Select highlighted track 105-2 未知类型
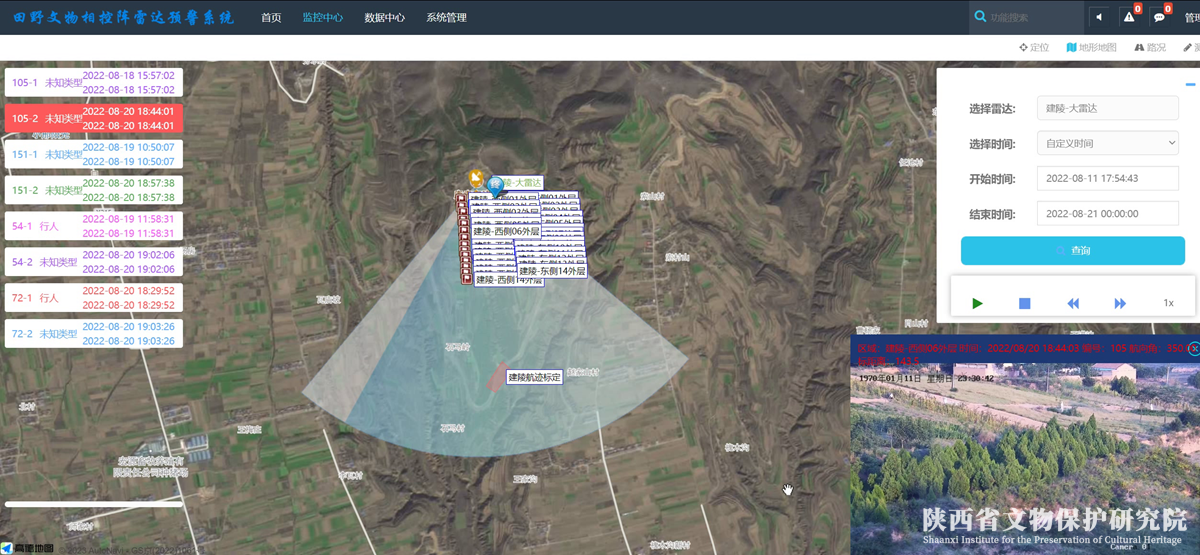The height and width of the screenshot is (555, 1200). tap(93, 118)
